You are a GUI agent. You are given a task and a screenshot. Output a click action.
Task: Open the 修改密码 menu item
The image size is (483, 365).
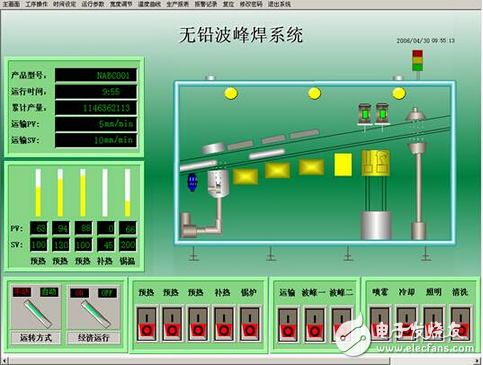[251, 4]
